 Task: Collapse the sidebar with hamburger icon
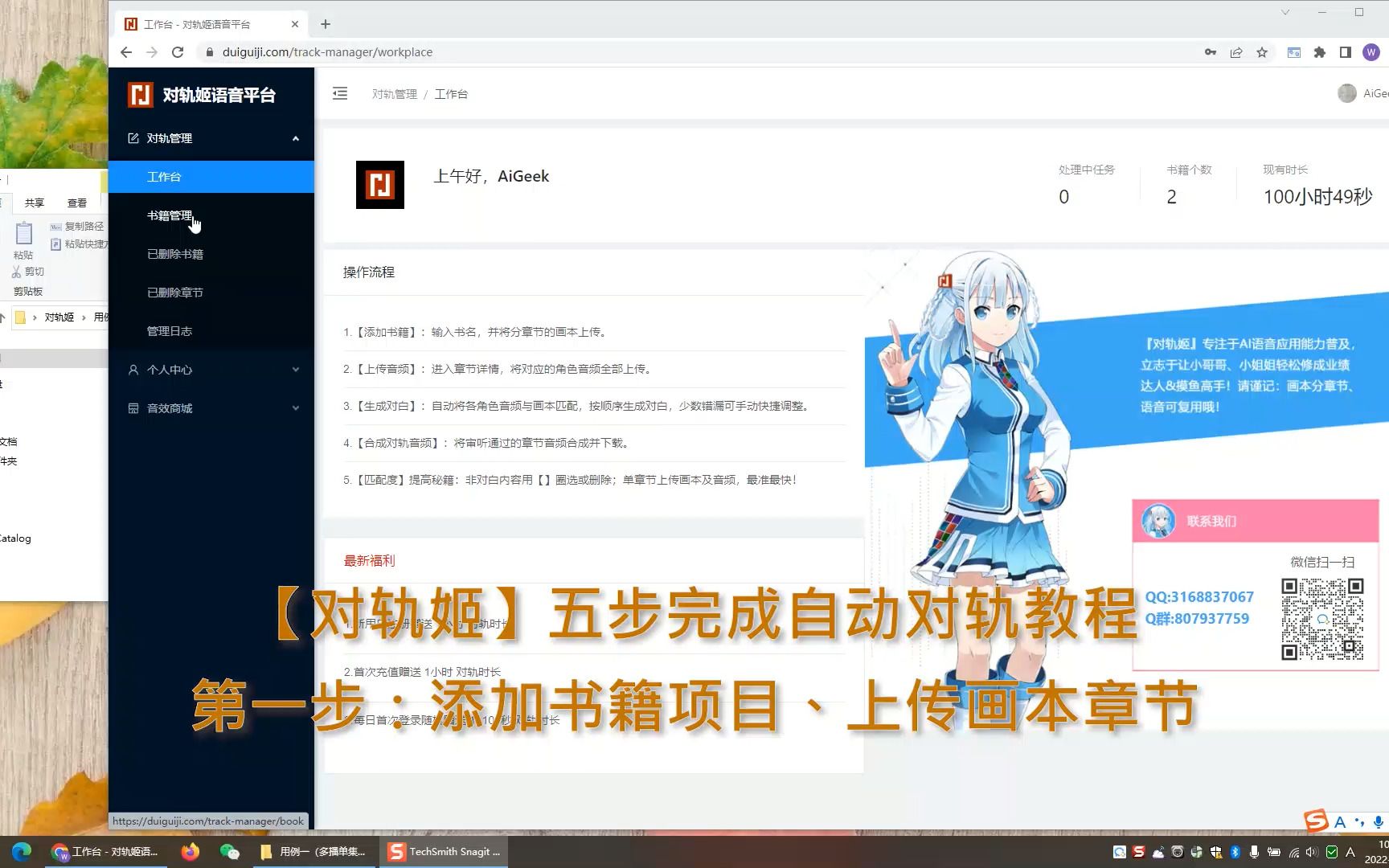click(340, 93)
